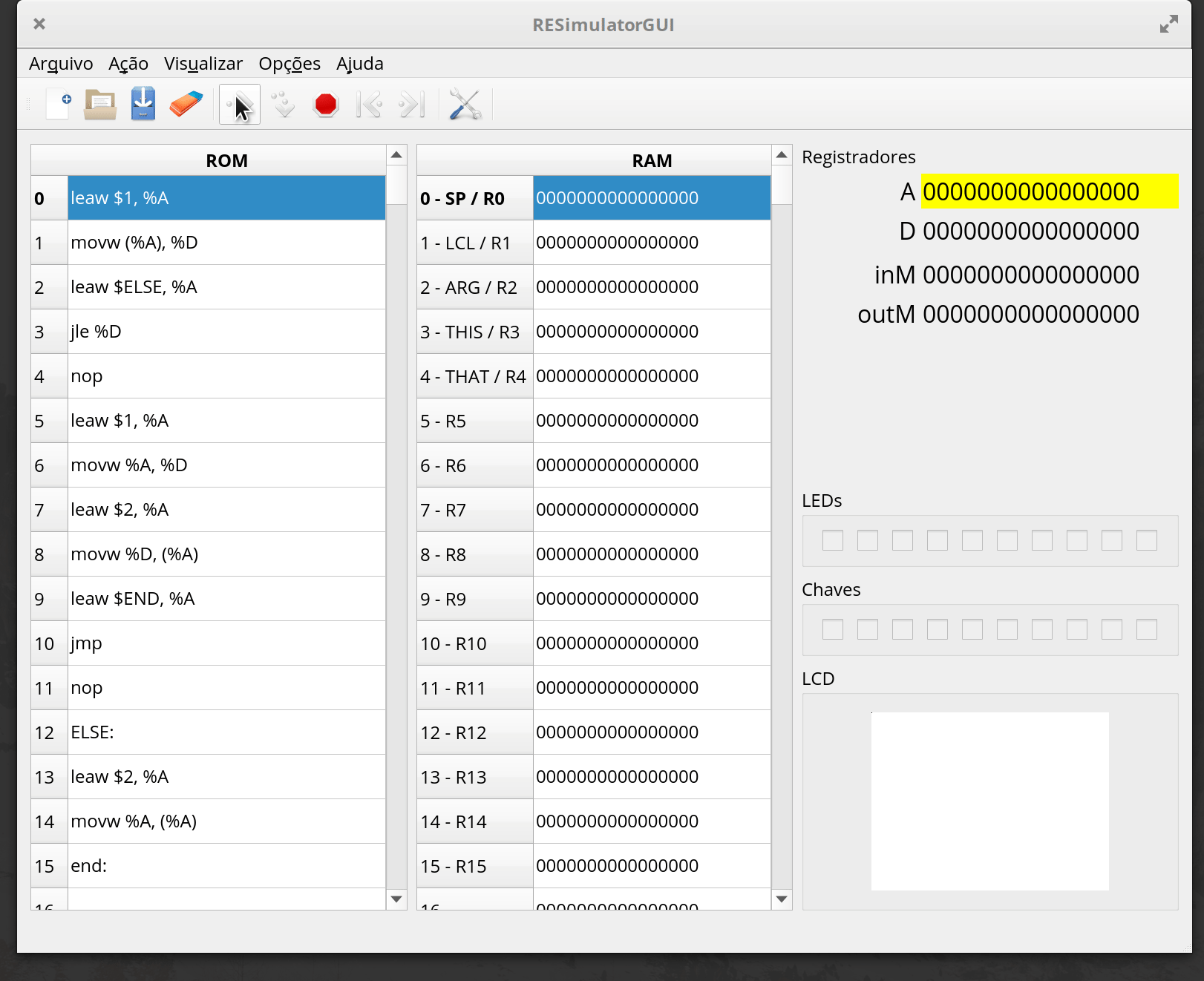Click the white LCD display area
Viewport: 1204px width, 981px height.
(990, 801)
